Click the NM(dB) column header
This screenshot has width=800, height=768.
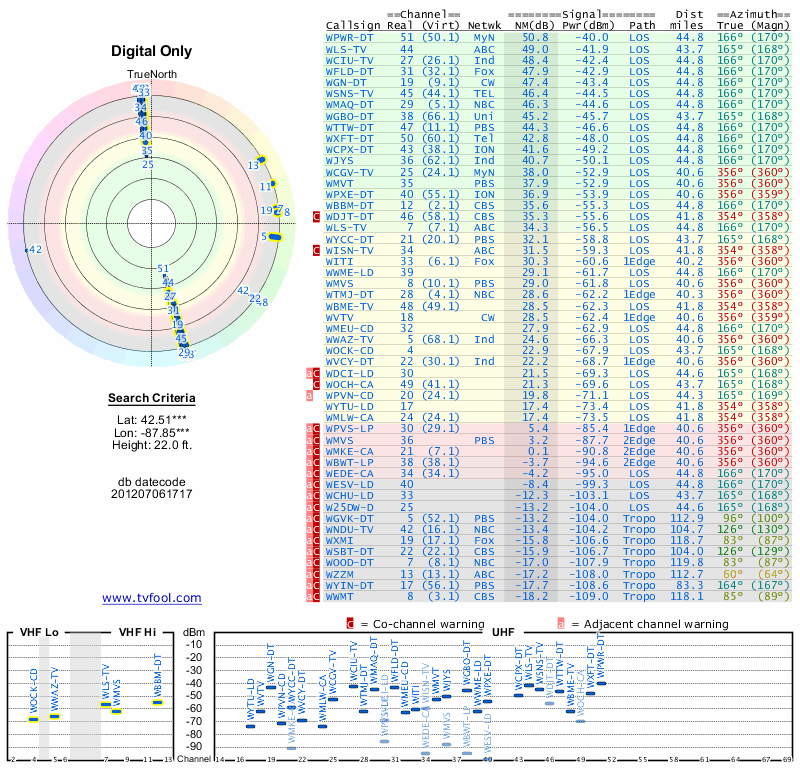coord(531,26)
